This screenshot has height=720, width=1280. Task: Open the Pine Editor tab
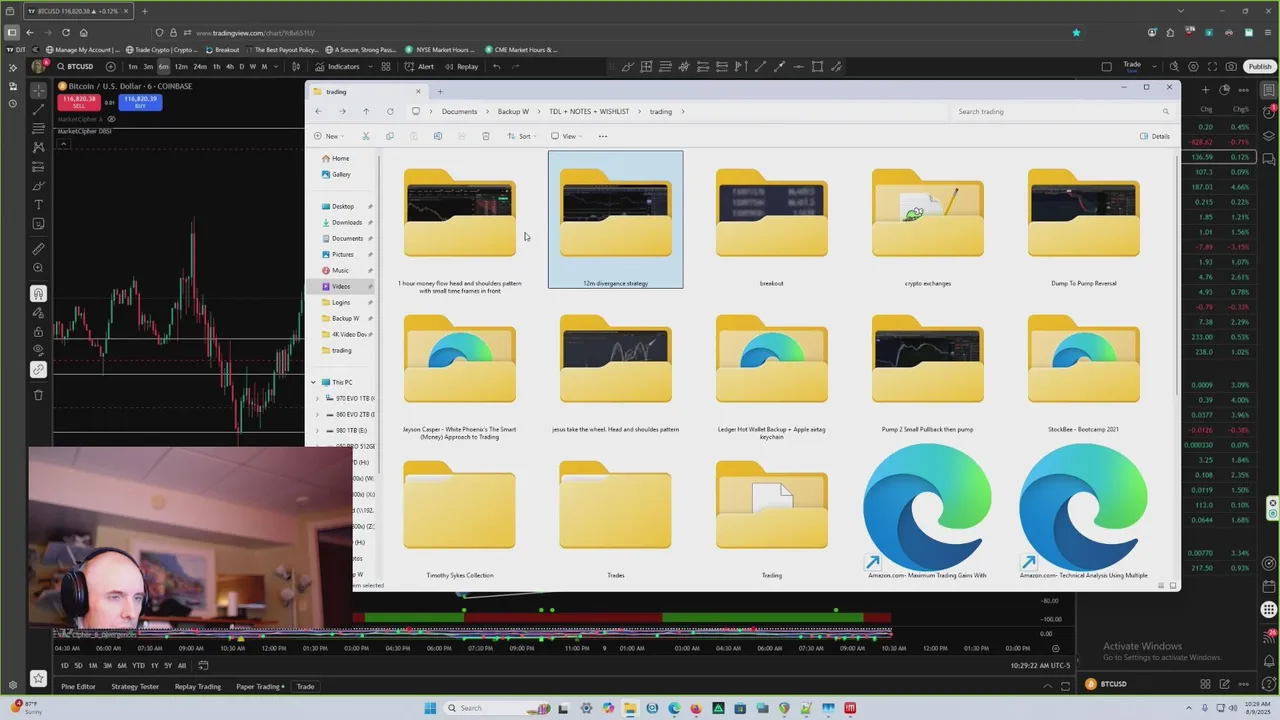pos(78,686)
